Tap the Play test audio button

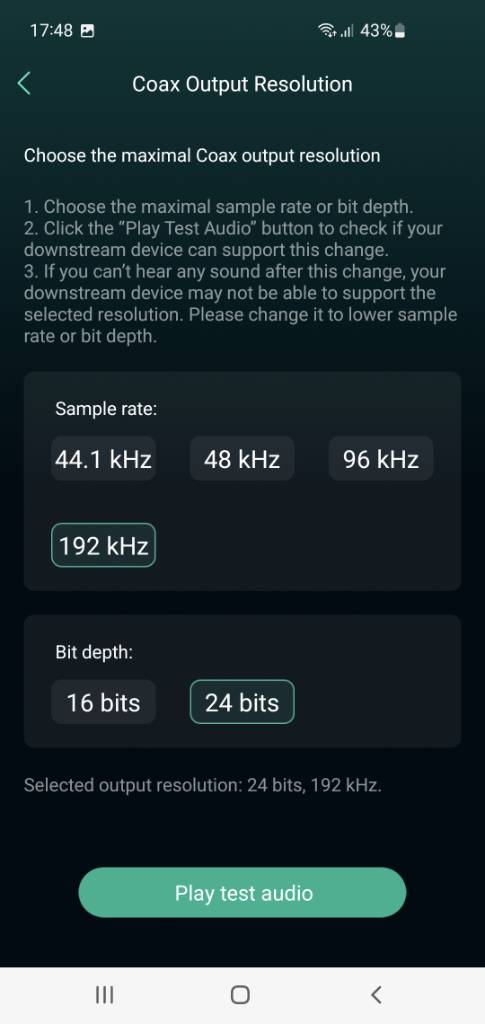pos(242,893)
